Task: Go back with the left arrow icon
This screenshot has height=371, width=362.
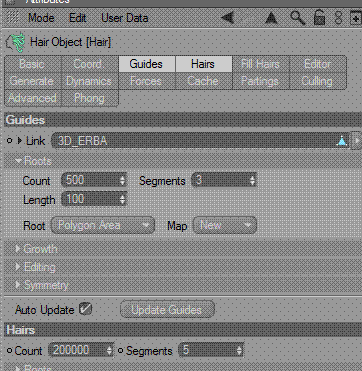Action: point(227,18)
